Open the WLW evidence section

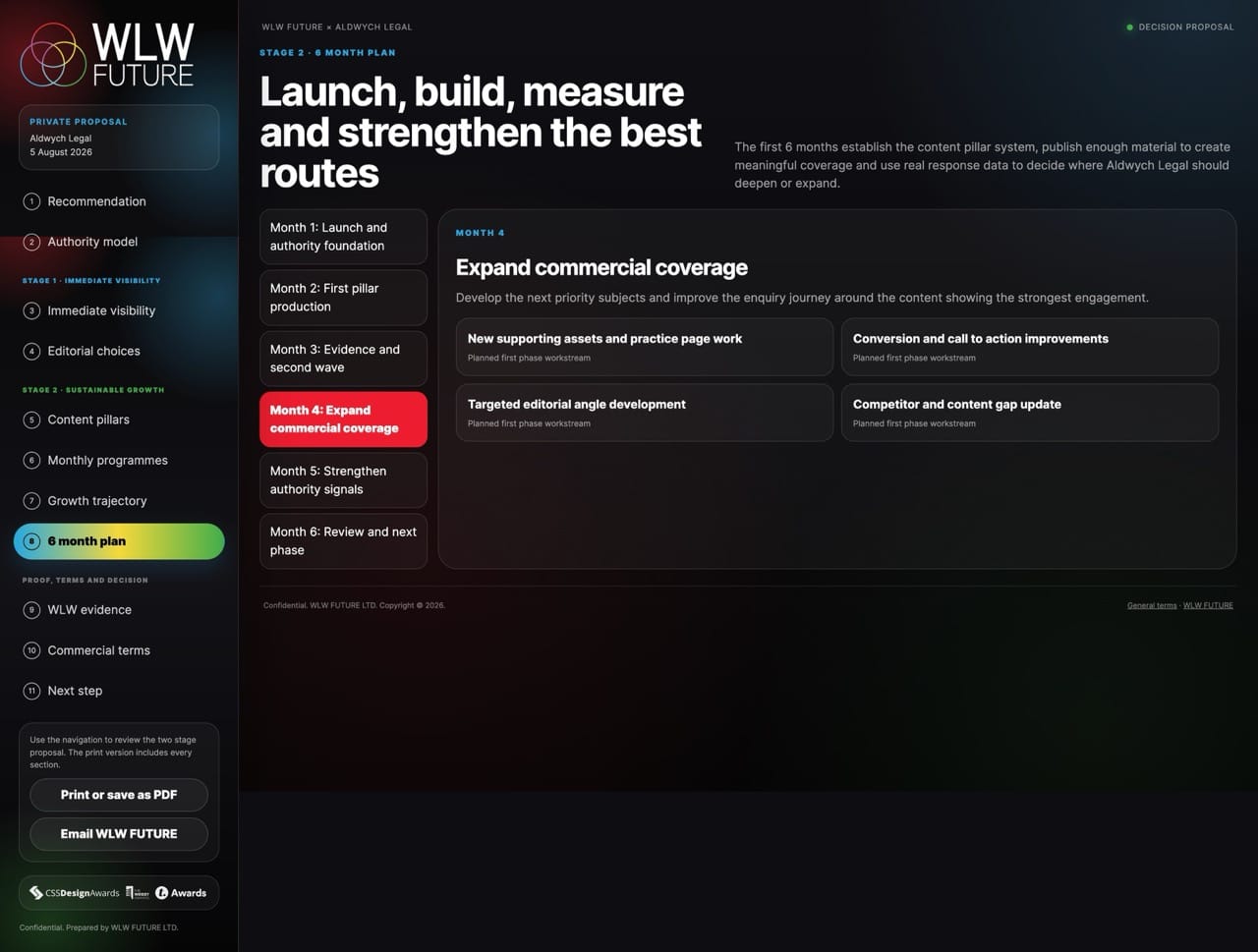pyautogui.click(x=119, y=610)
